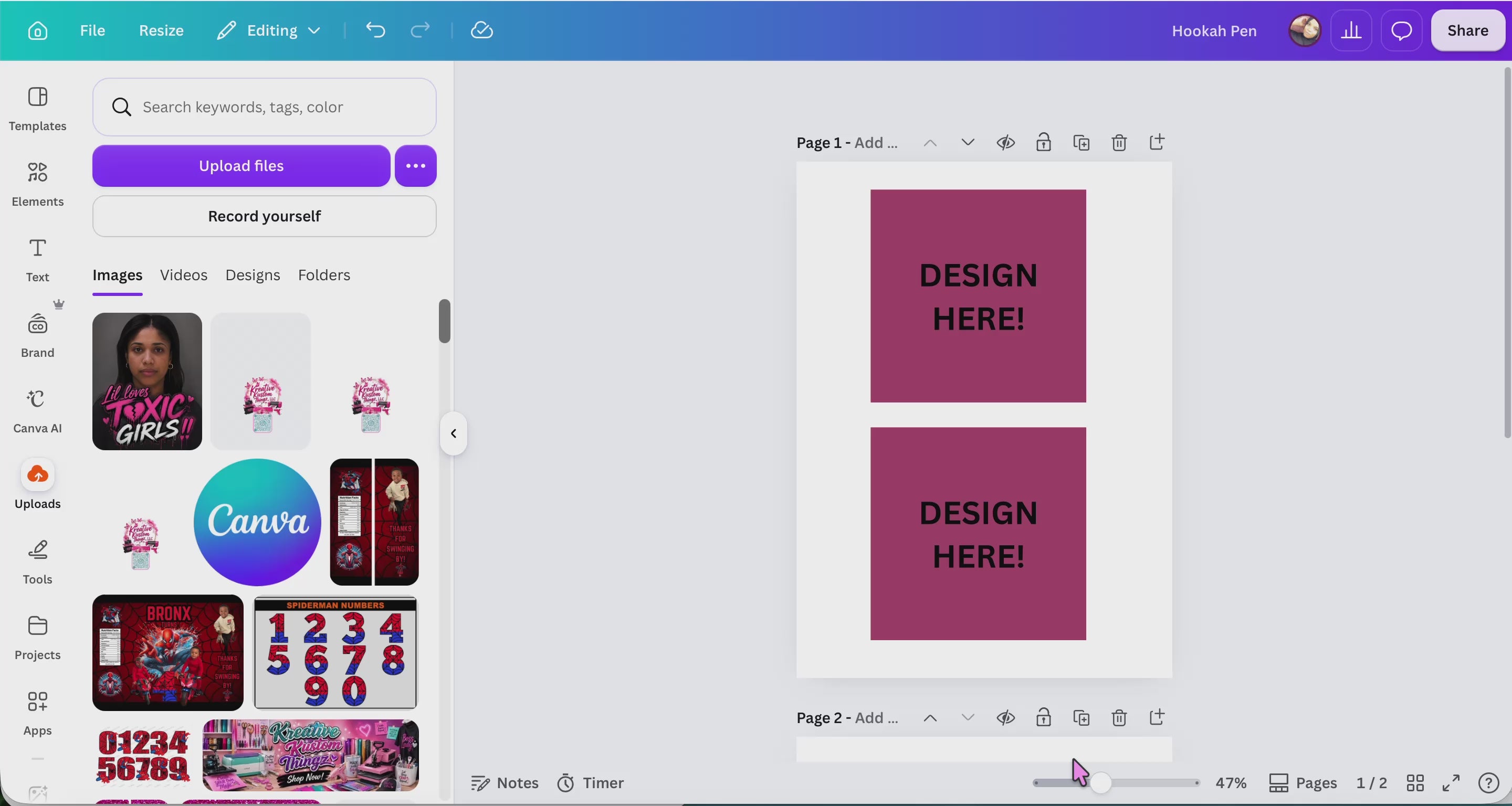Click the Record yourself button
The height and width of the screenshot is (806, 1512).
(264, 217)
